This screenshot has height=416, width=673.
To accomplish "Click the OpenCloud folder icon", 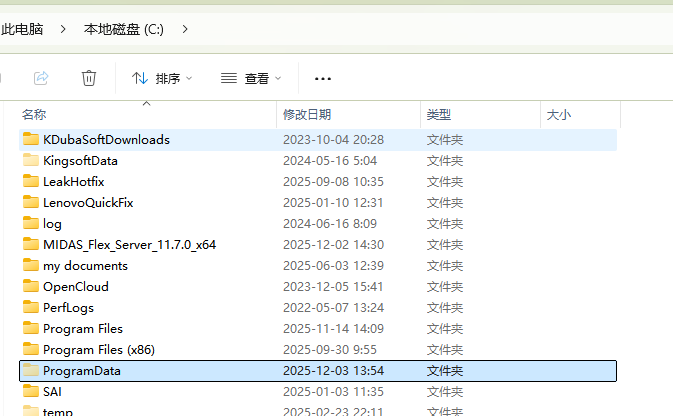I will pos(30,287).
